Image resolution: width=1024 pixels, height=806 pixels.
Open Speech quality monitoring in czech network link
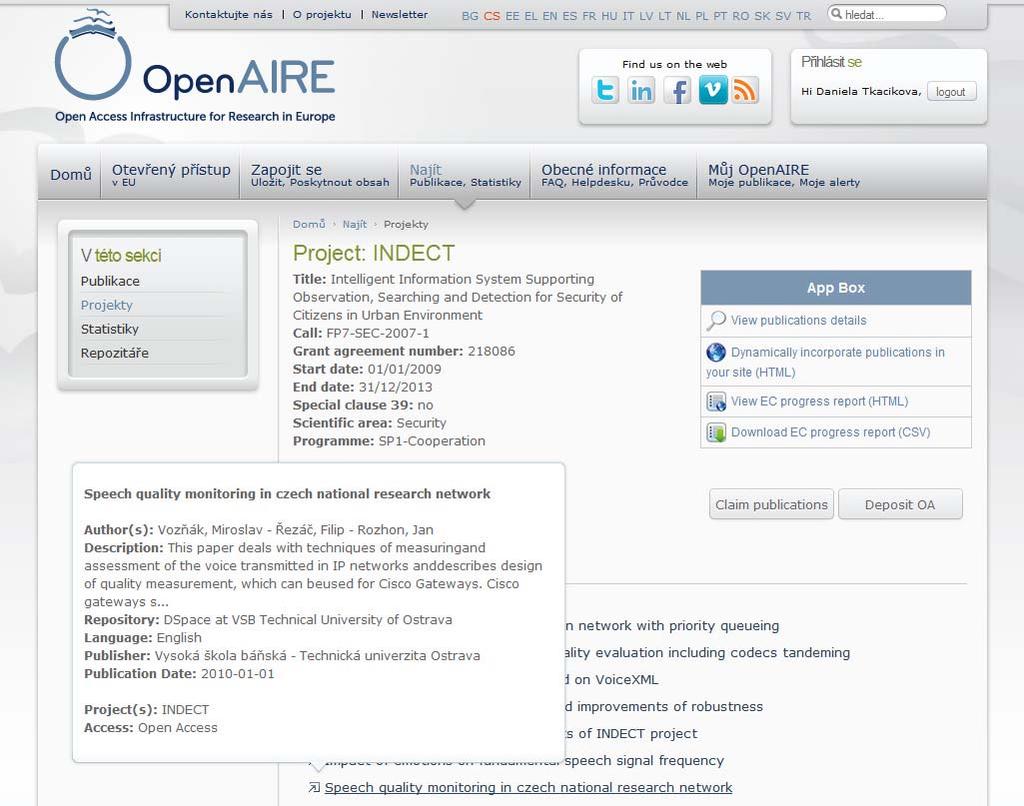point(528,788)
